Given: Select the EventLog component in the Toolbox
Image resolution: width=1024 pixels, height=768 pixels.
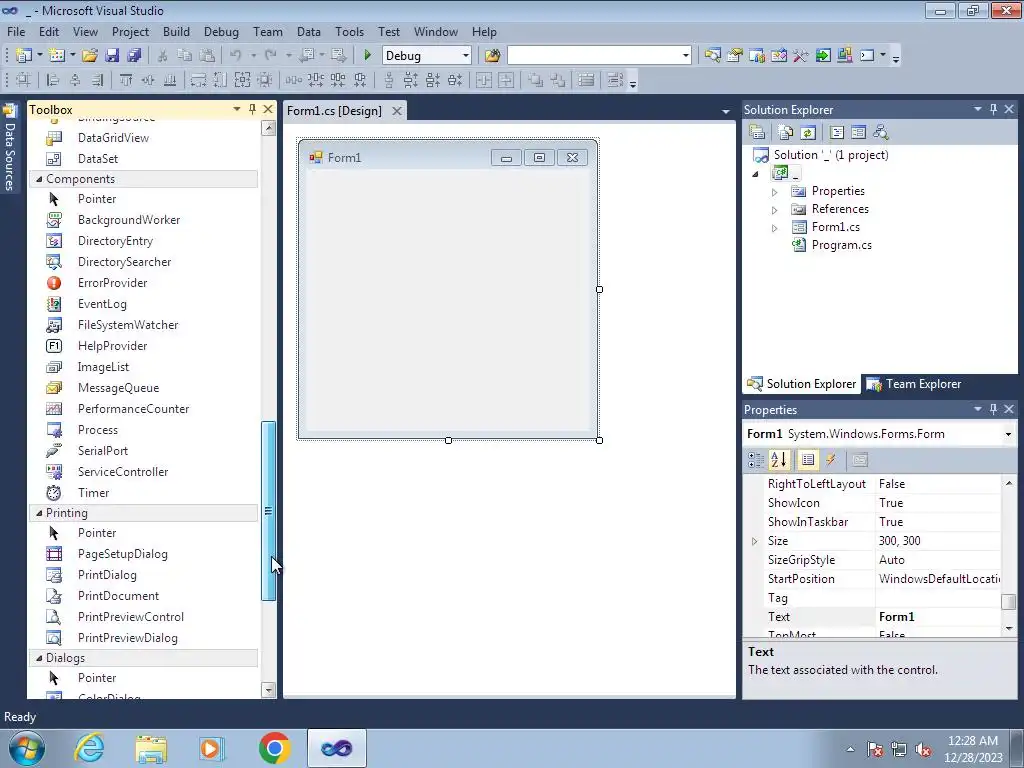Looking at the screenshot, I should [102, 304].
